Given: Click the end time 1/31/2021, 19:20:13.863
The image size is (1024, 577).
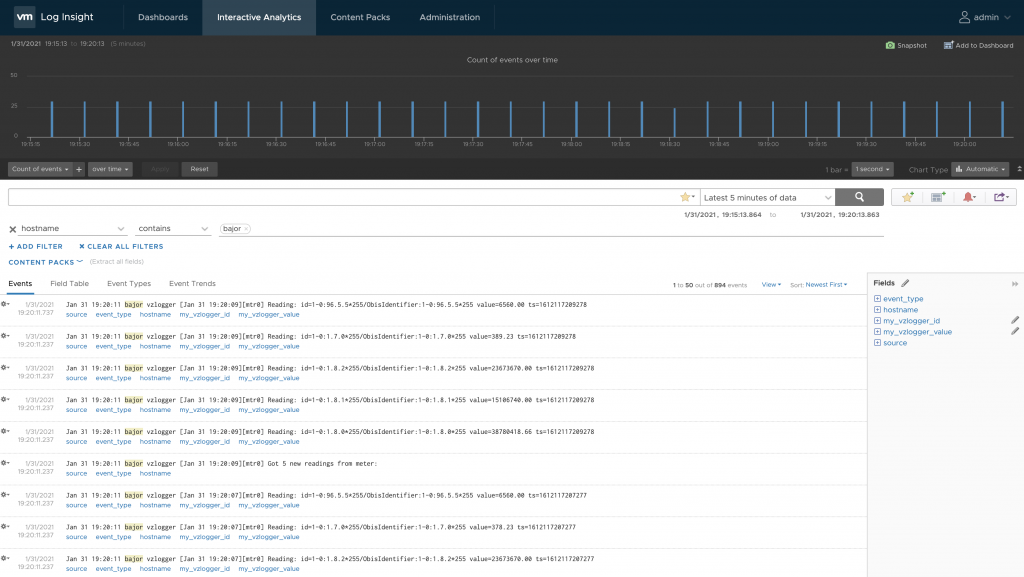Looking at the screenshot, I should tap(840, 215).
